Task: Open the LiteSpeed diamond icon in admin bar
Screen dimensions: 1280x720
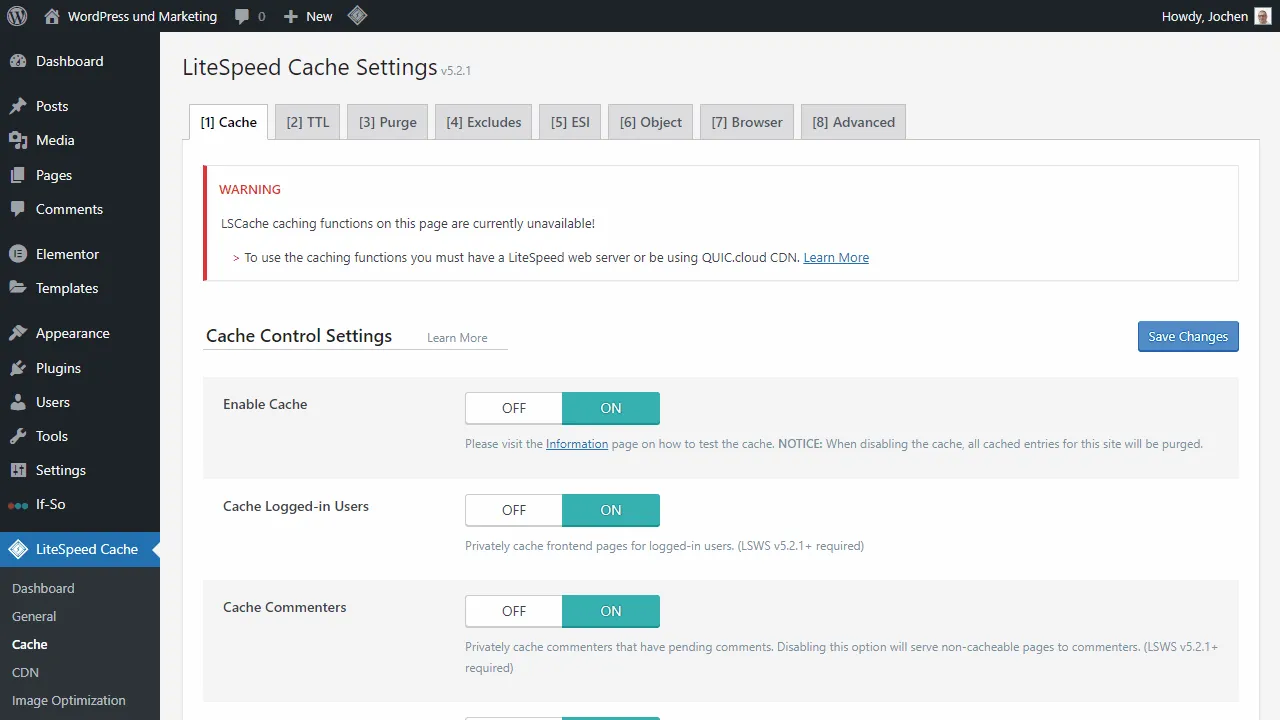Action: 357,16
